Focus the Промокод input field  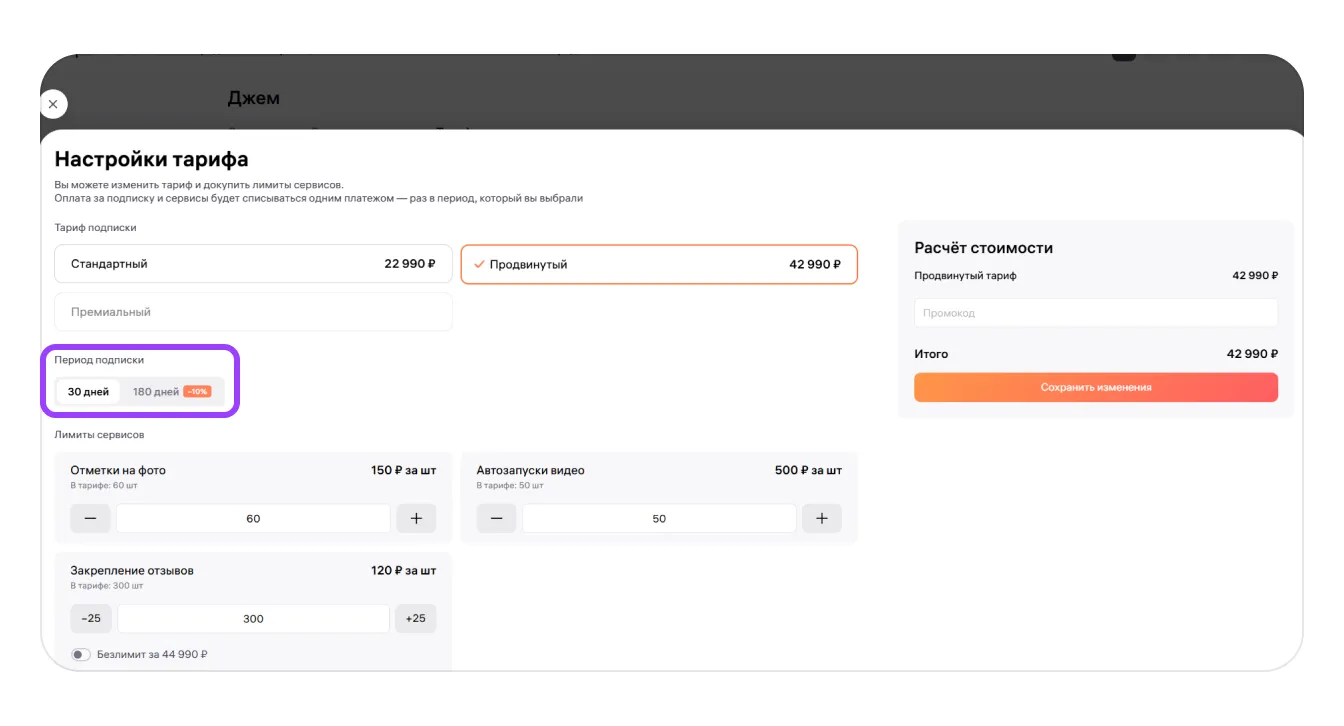pos(1096,313)
